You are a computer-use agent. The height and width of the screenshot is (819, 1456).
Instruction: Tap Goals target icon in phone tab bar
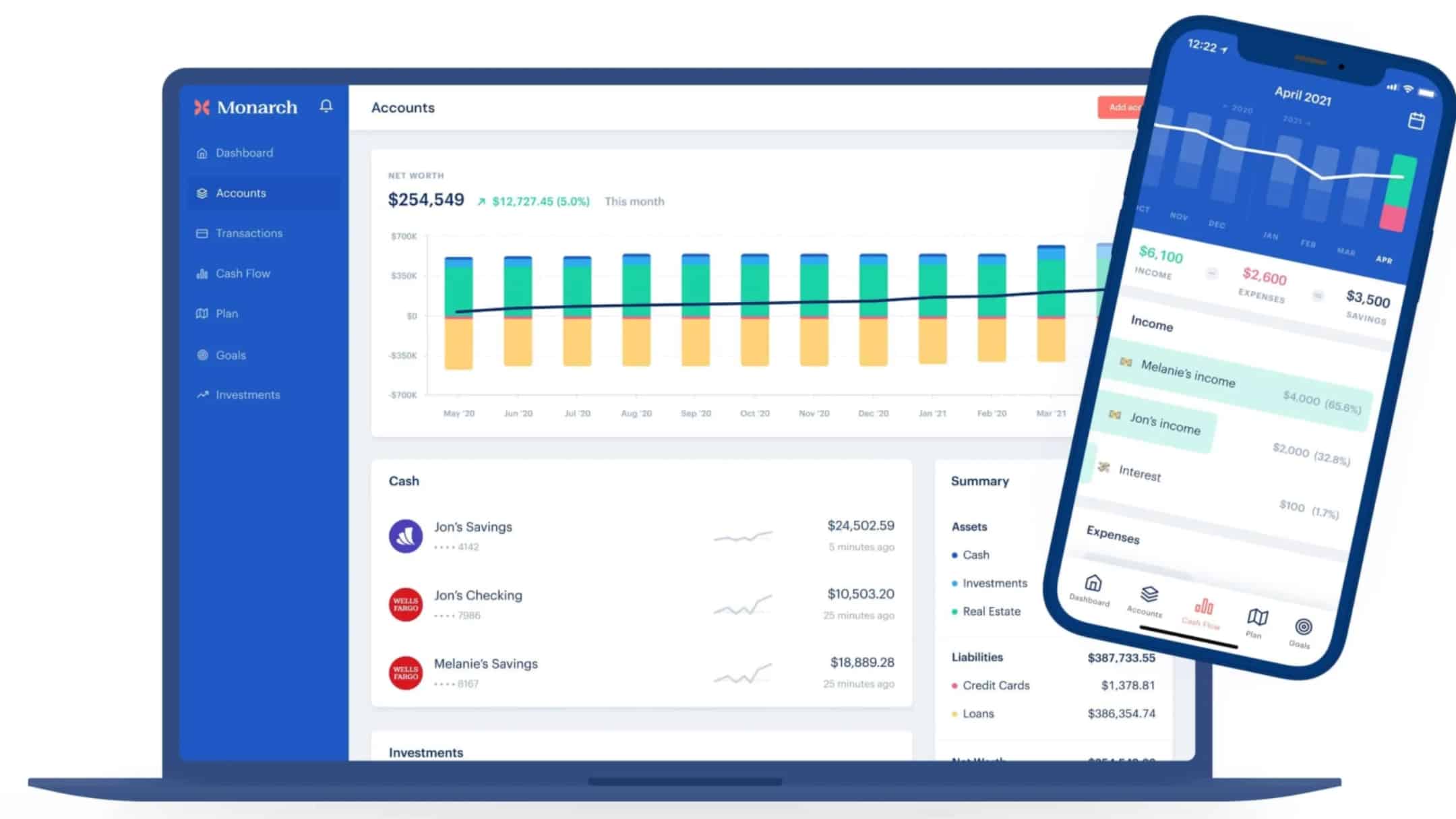click(x=1304, y=627)
